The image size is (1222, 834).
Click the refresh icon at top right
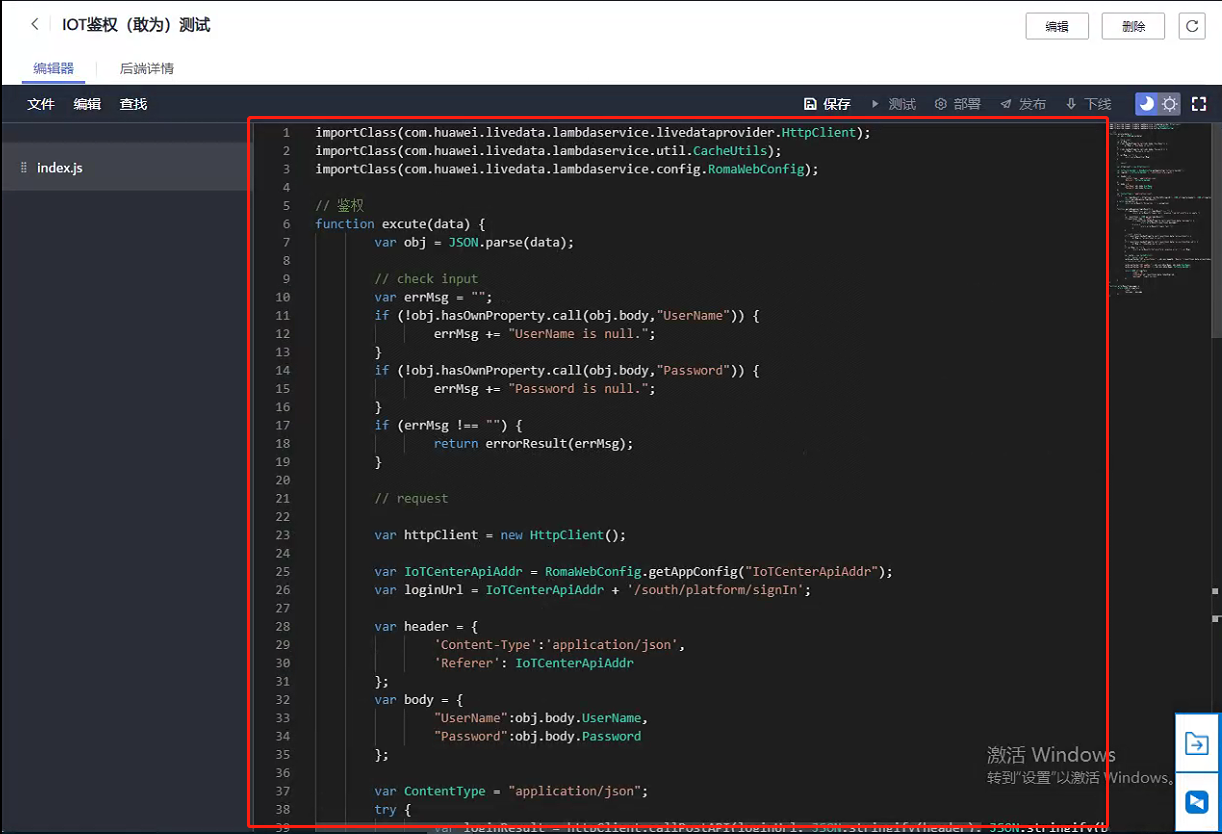[1191, 26]
